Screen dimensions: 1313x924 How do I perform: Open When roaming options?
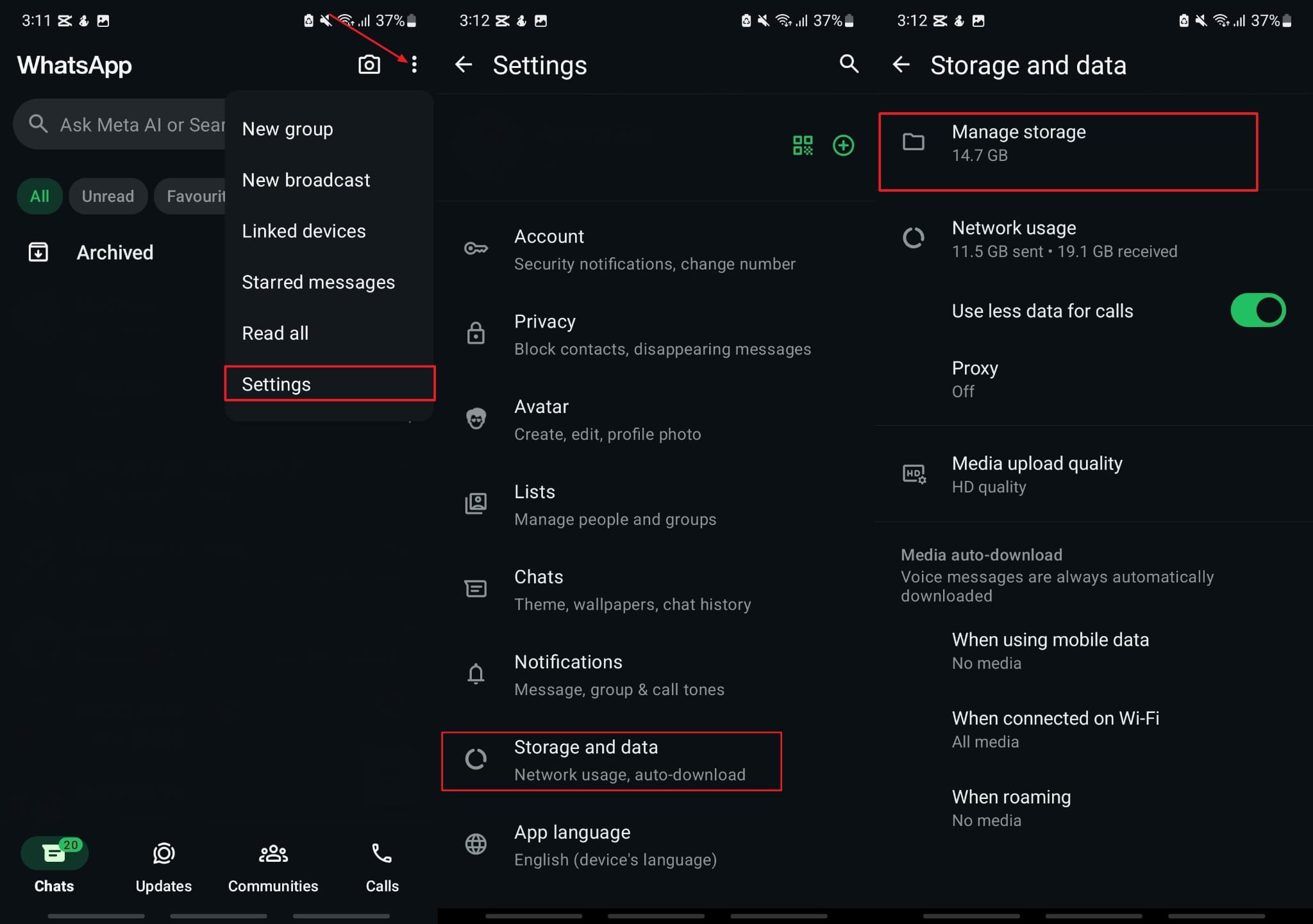[1012, 807]
